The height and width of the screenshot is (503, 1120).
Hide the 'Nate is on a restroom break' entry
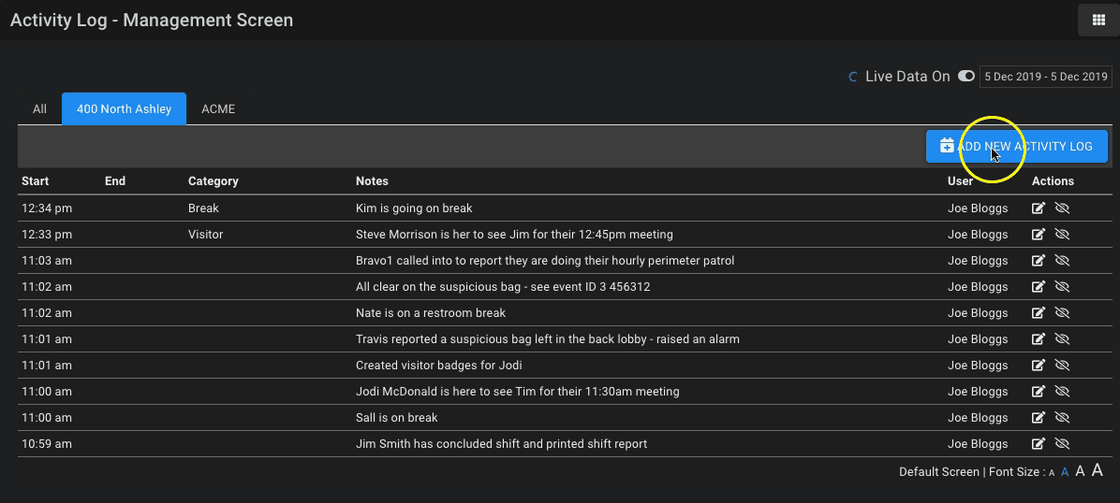coord(1062,313)
